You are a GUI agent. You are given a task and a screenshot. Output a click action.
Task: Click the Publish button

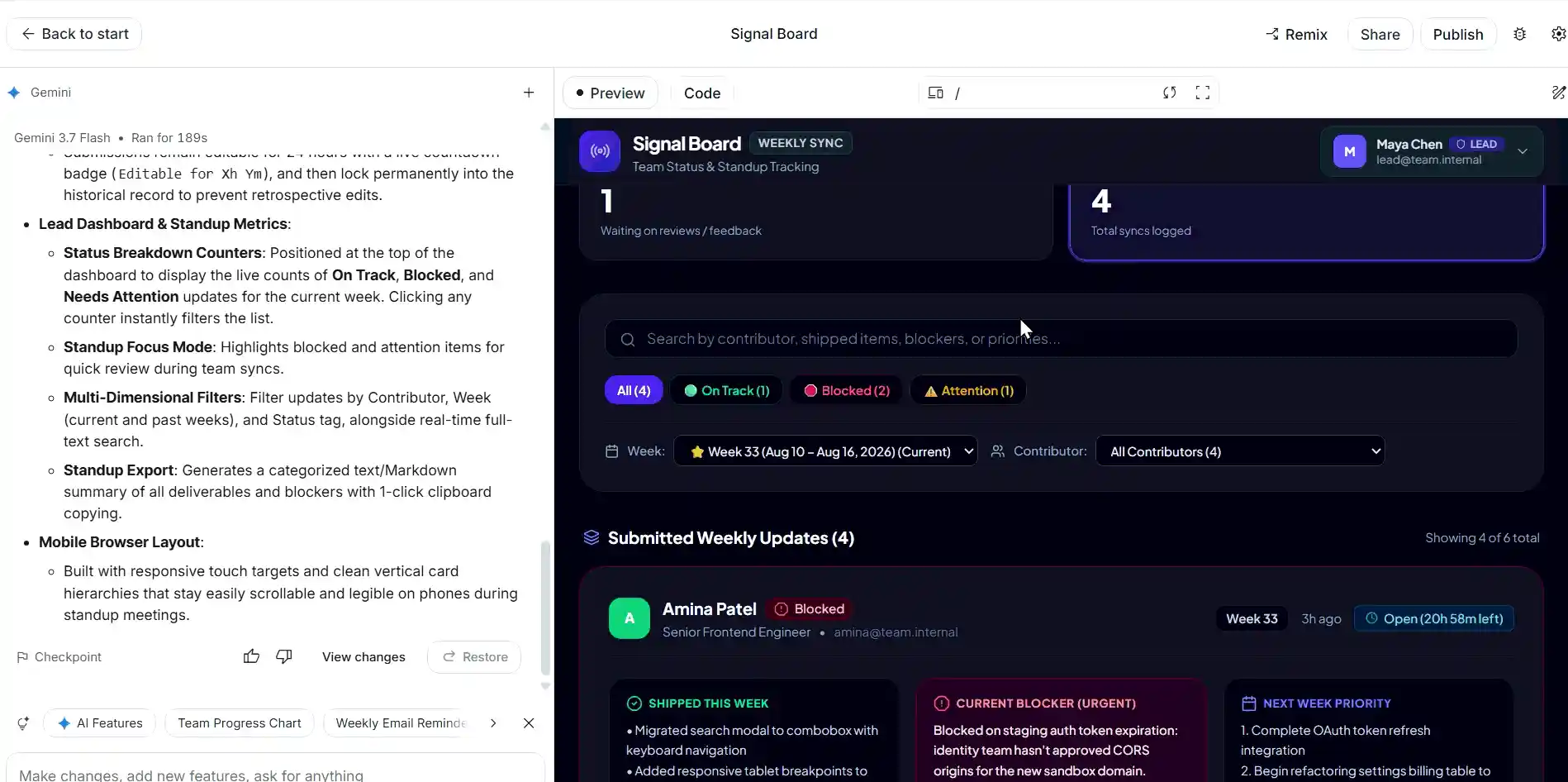click(x=1457, y=34)
